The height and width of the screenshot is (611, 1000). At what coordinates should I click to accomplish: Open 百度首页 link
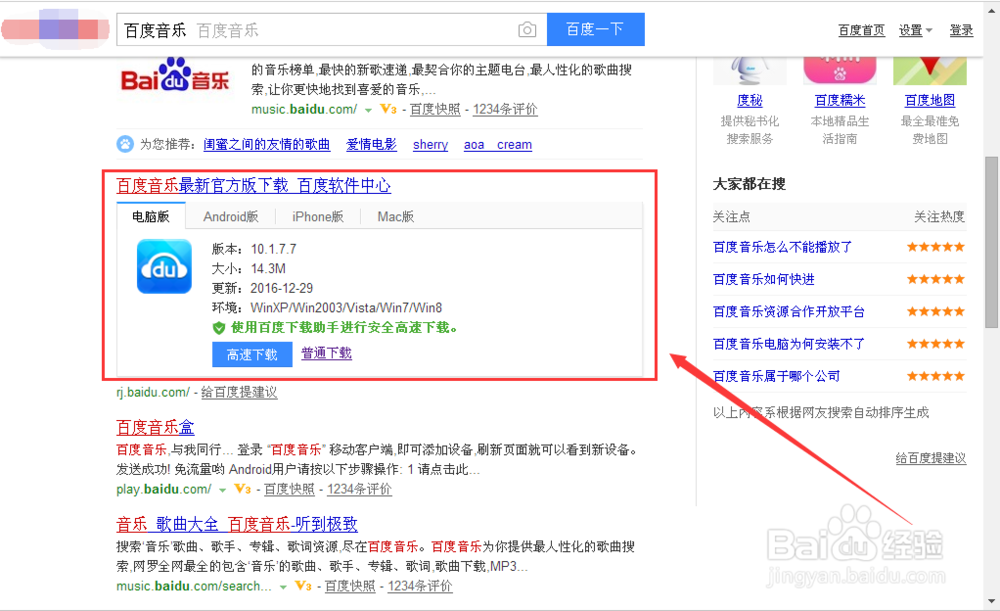861,30
